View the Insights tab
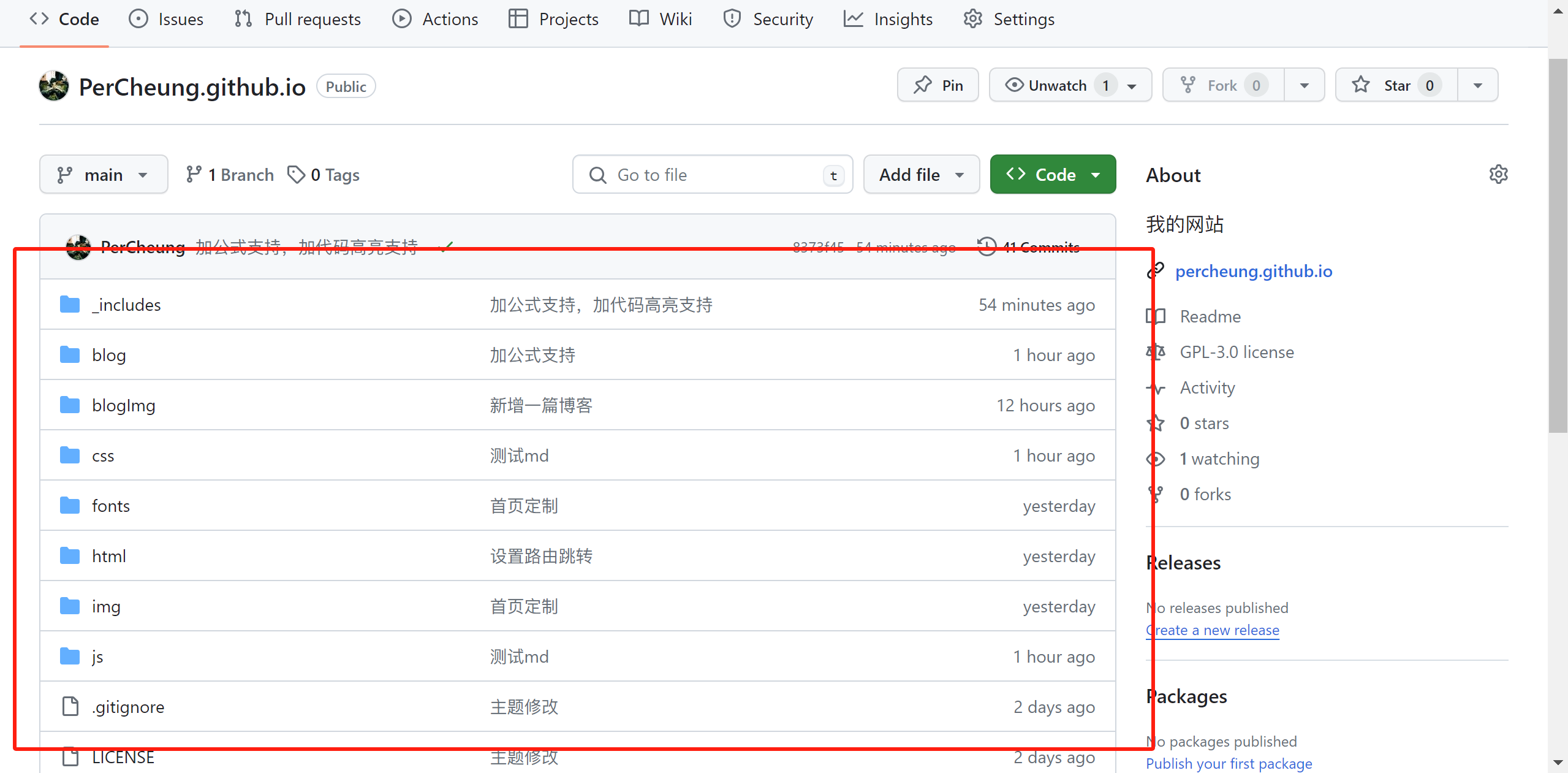 tap(888, 19)
